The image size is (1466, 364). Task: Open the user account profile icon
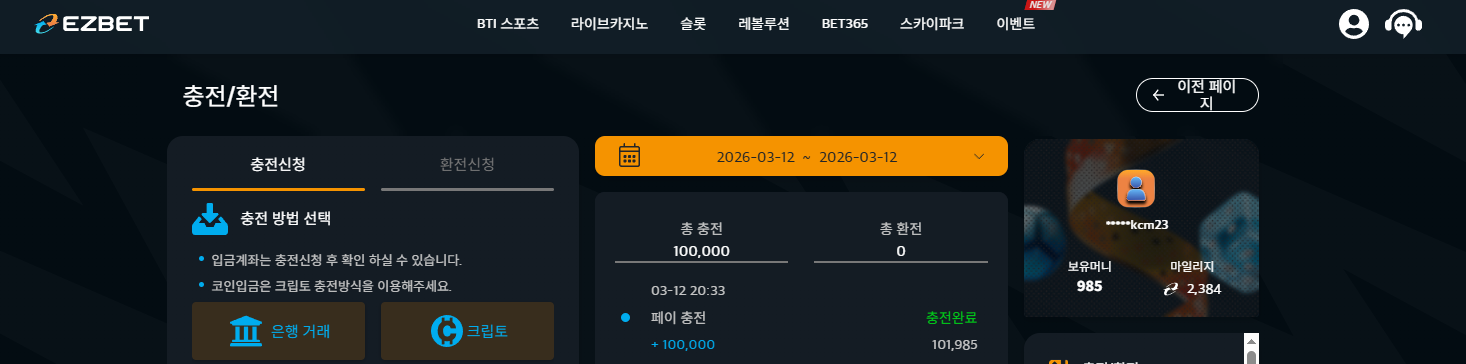(1353, 24)
